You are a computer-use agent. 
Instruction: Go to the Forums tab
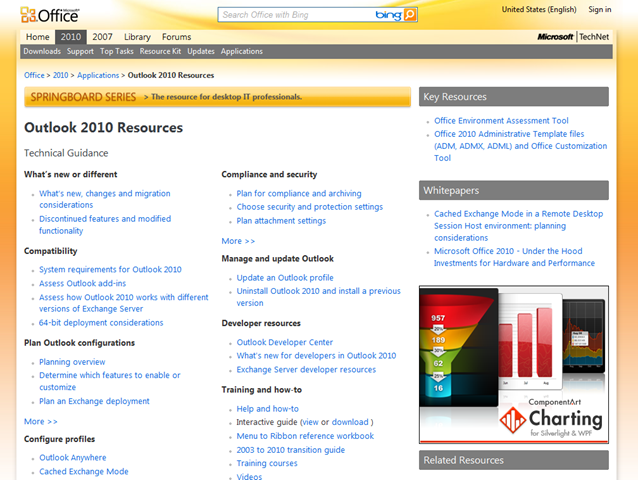pyautogui.click(x=177, y=37)
